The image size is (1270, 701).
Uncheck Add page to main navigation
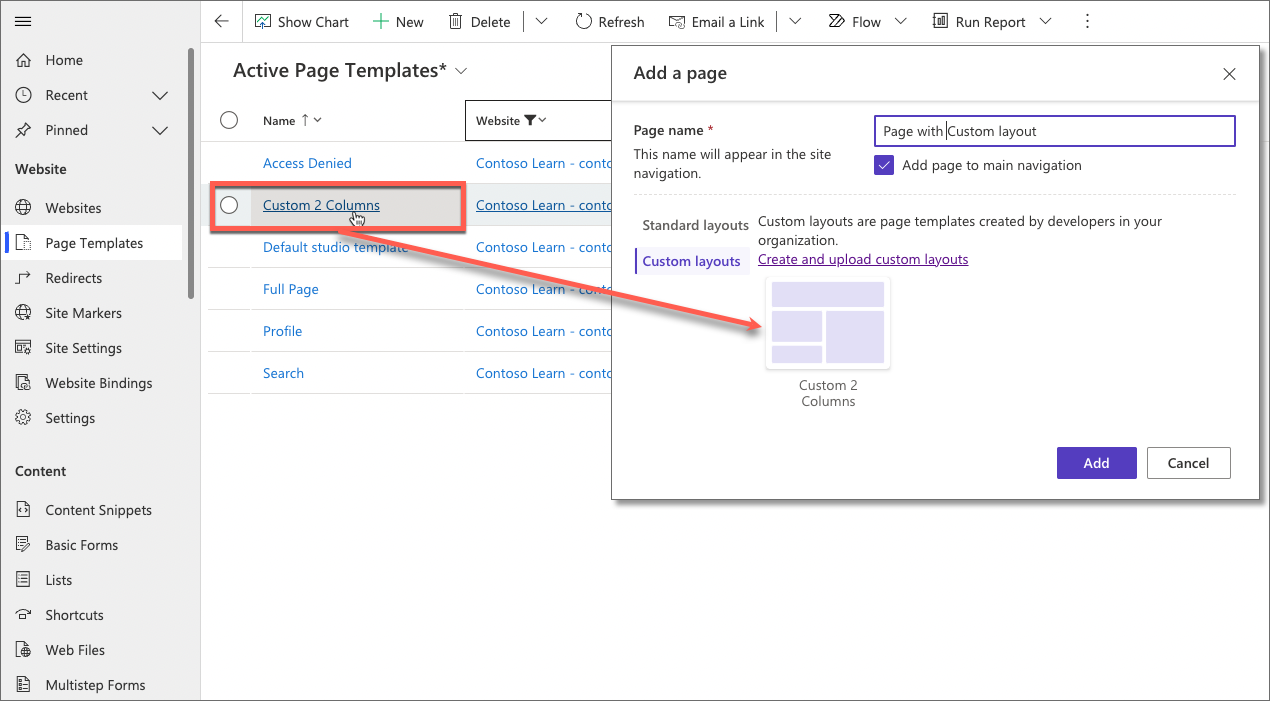[883, 165]
